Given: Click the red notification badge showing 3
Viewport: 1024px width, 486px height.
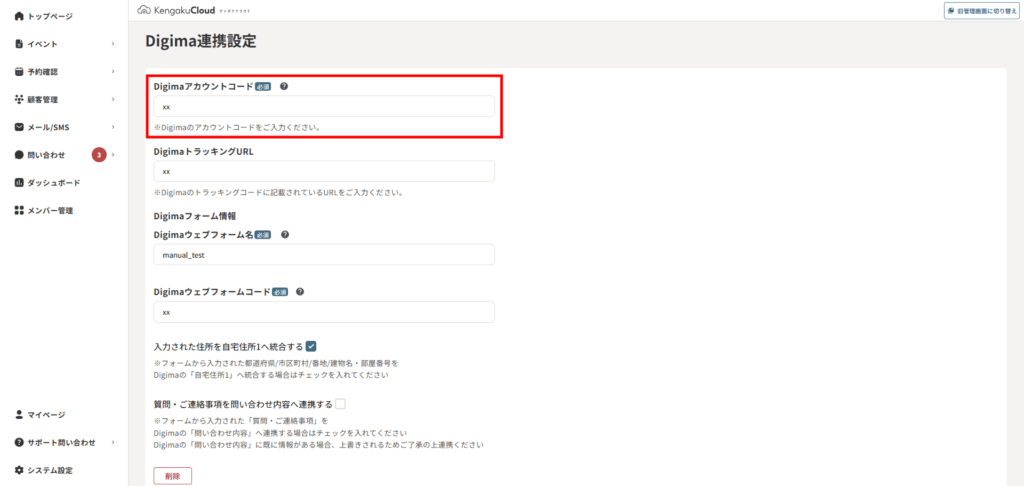Looking at the screenshot, I should pyautogui.click(x=99, y=155).
